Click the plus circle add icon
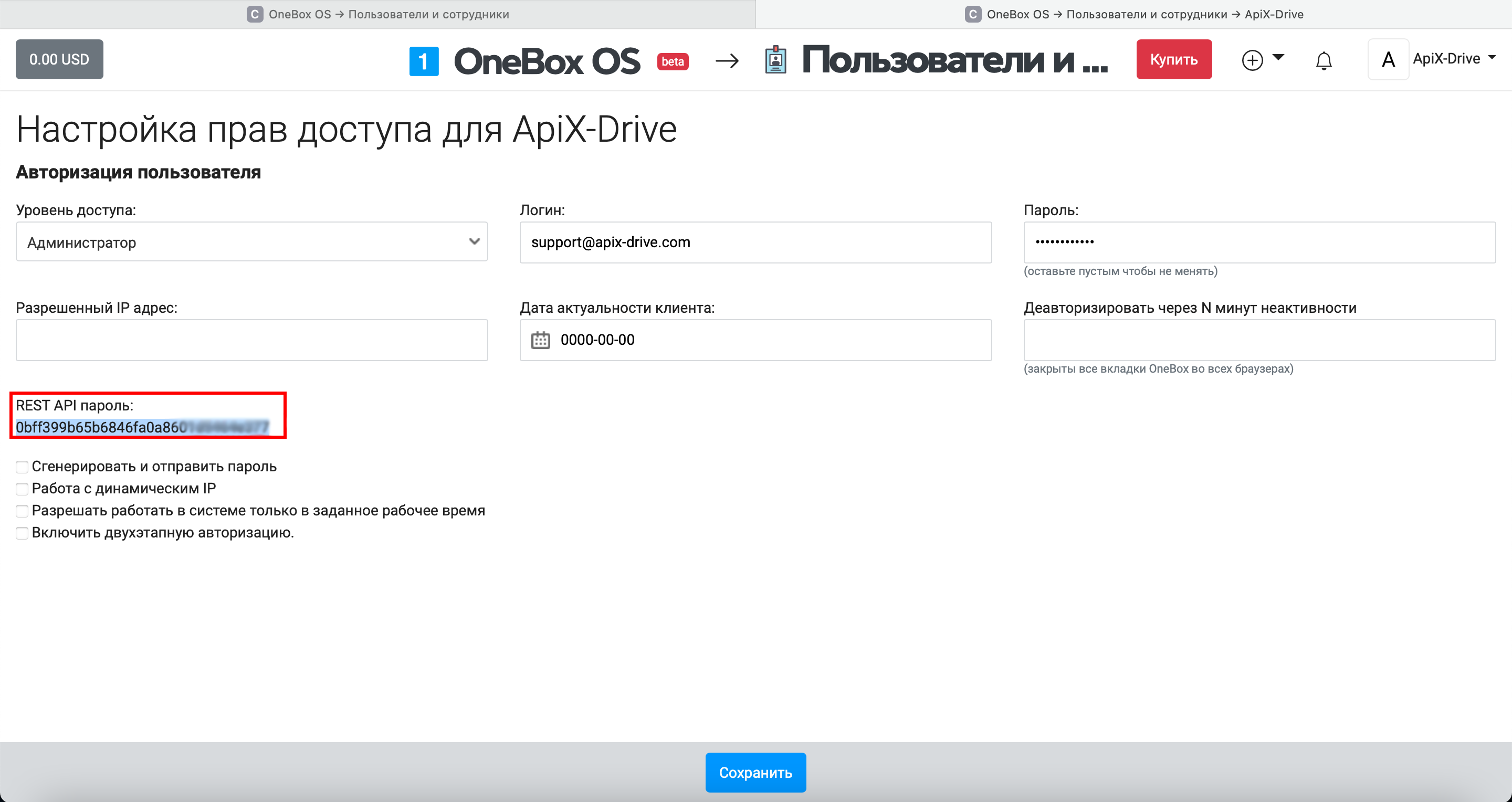Viewport: 1512px width, 802px height. click(1252, 60)
